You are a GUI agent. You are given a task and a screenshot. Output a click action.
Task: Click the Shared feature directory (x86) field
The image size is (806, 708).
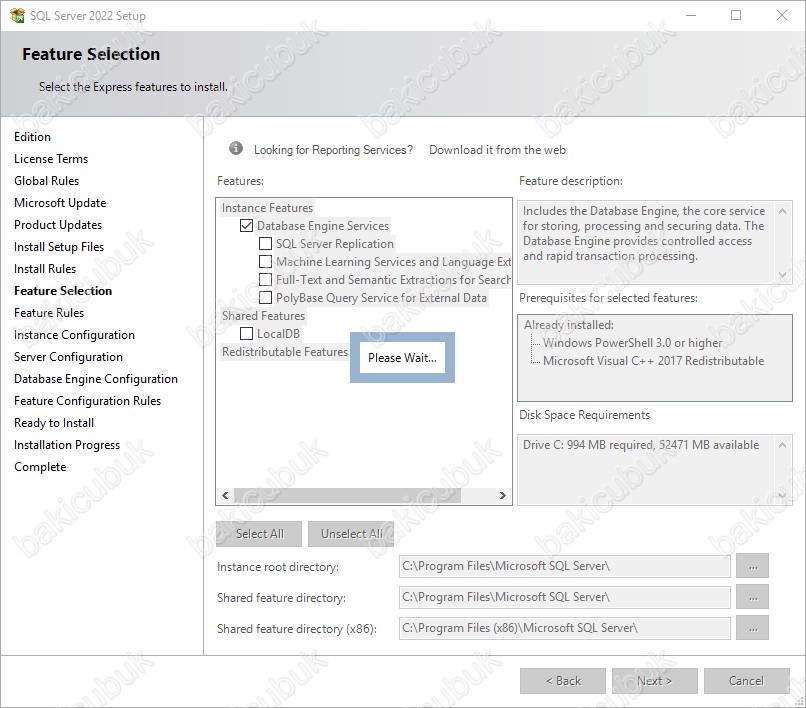[x=564, y=628]
